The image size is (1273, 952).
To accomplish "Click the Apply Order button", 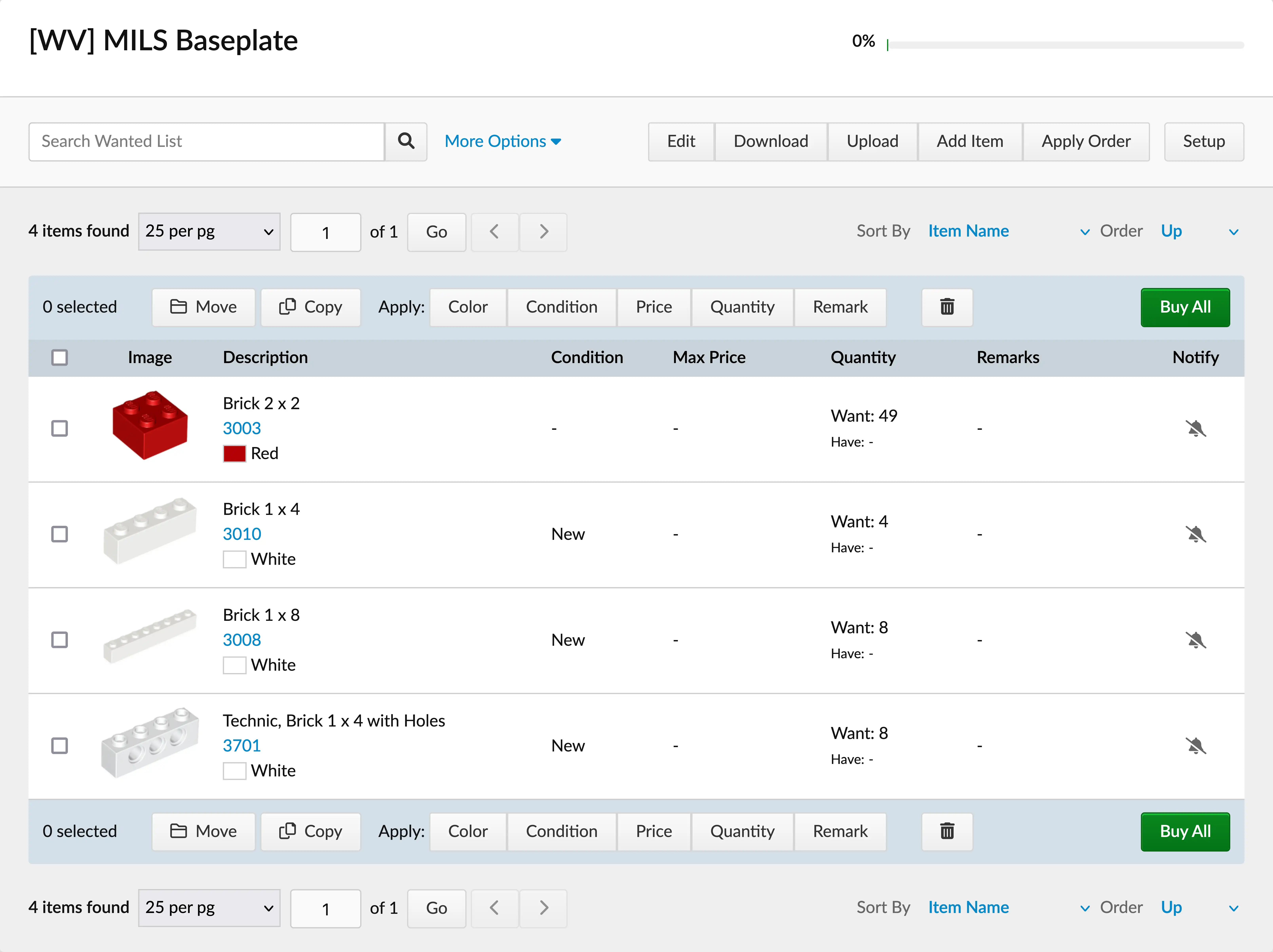I will [1086, 142].
